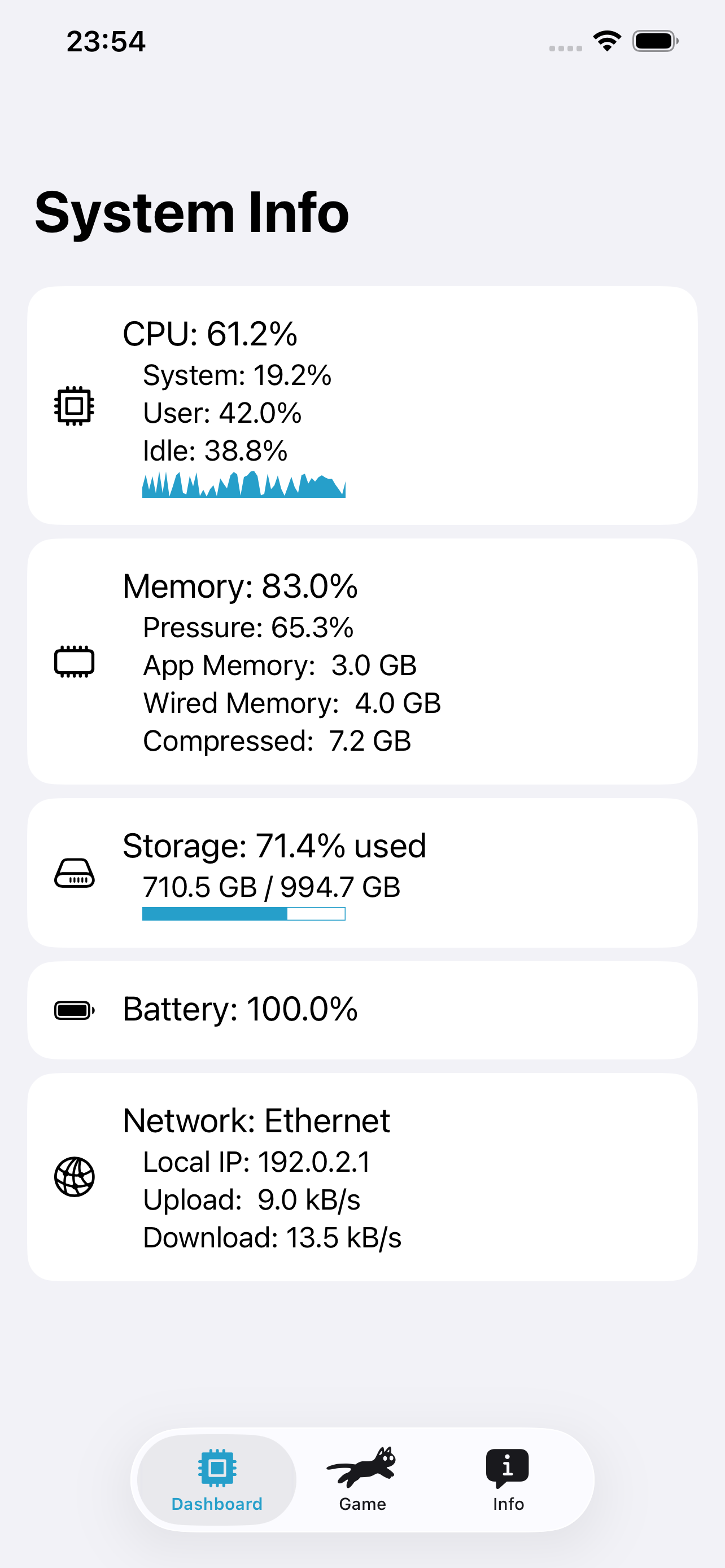The width and height of the screenshot is (725, 1568).
Task: Open the Game tab label
Action: click(362, 1504)
